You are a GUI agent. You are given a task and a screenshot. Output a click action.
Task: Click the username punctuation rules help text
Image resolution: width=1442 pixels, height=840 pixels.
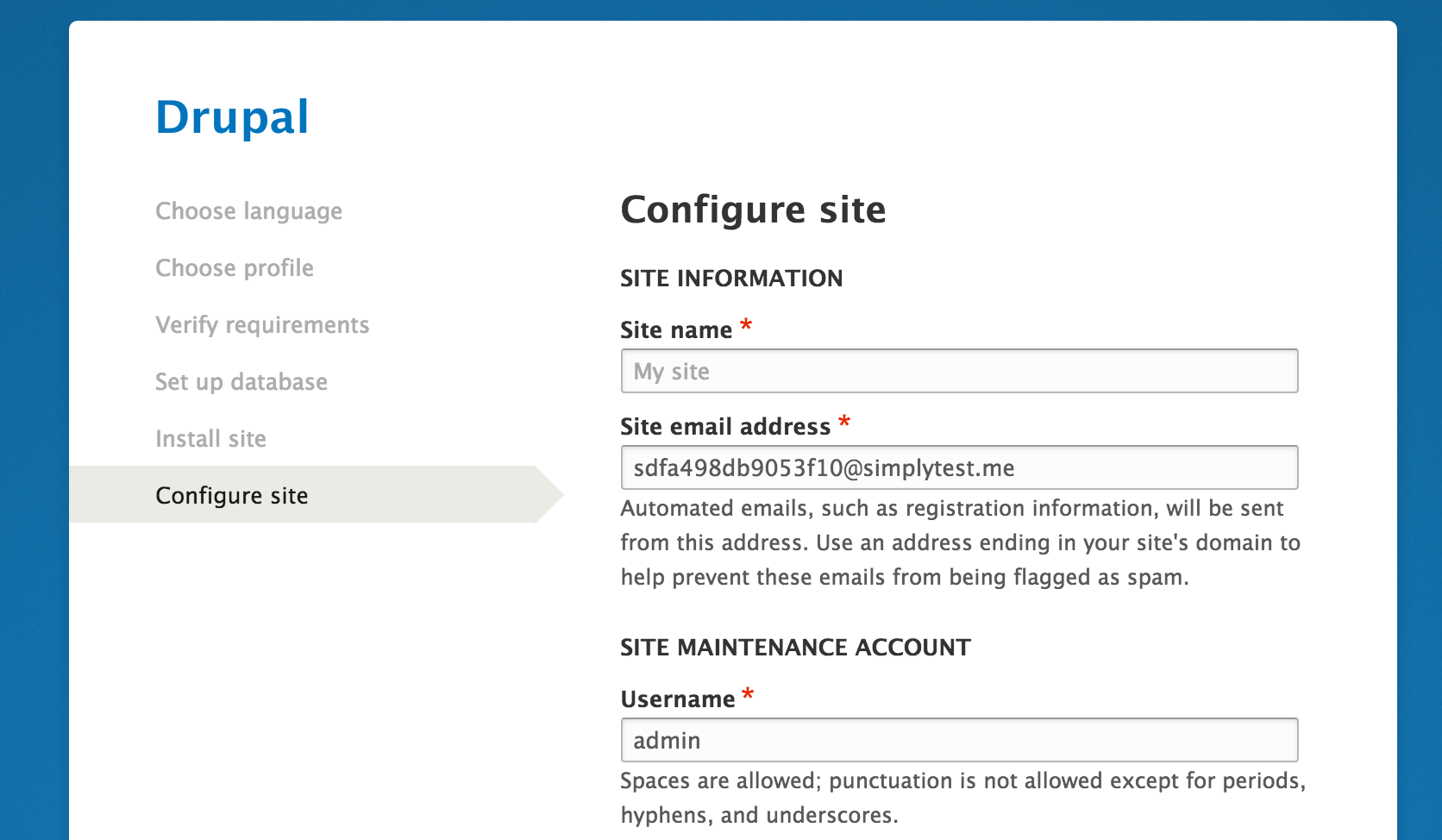point(963,798)
